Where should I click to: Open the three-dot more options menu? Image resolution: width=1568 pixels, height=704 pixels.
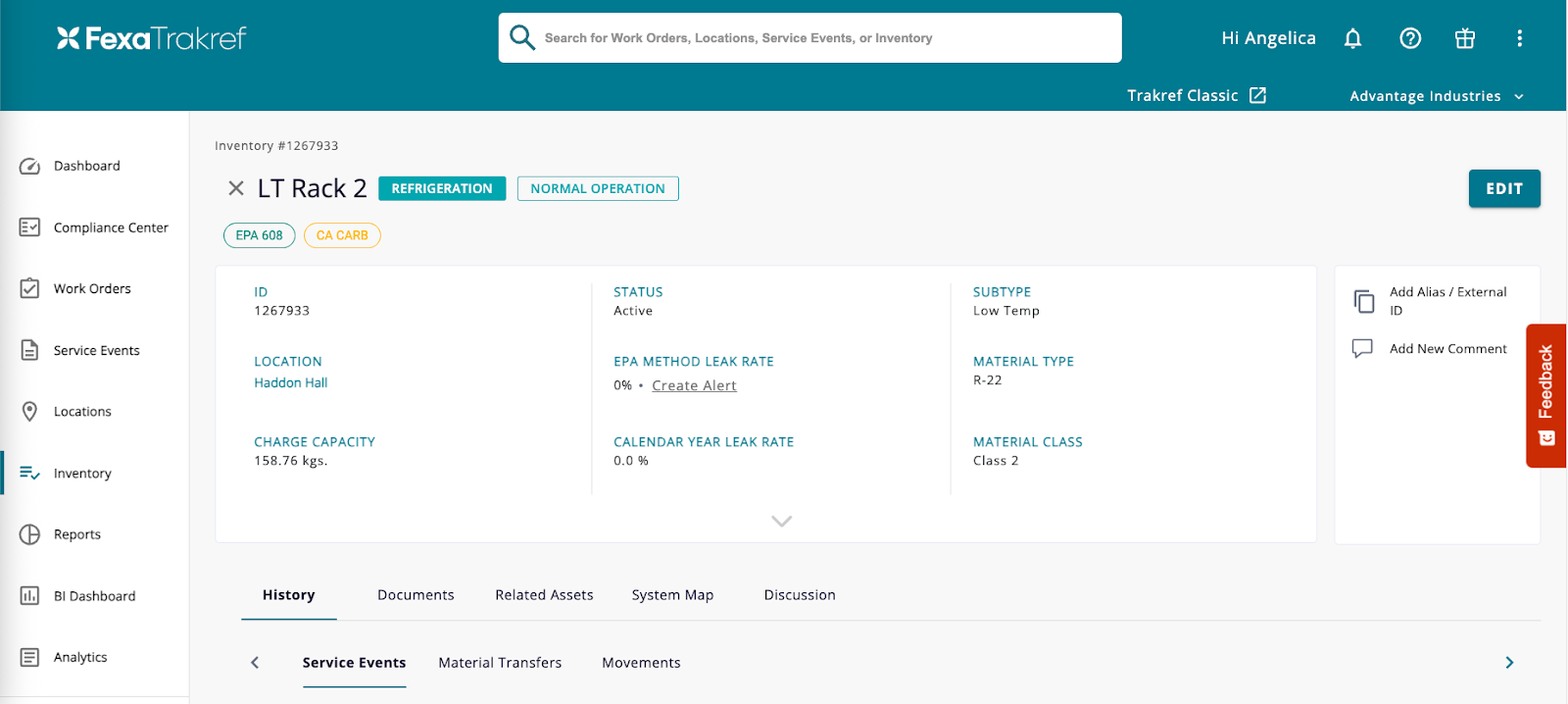(1520, 38)
